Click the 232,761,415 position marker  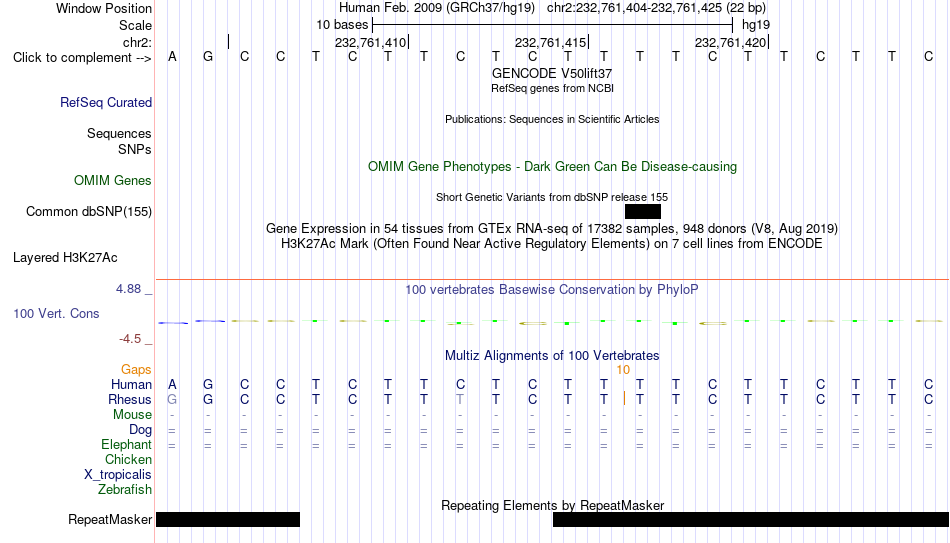(x=550, y=42)
